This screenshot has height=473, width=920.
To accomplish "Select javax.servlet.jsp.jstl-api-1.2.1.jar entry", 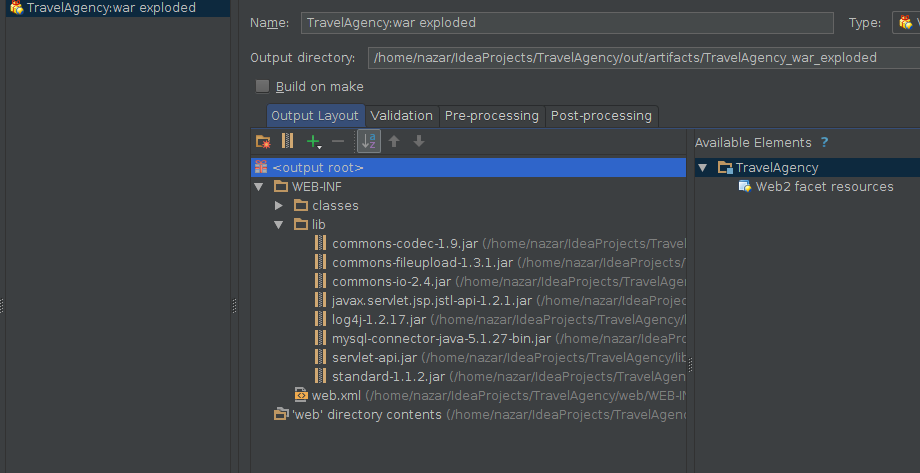I will pos(432,300).
